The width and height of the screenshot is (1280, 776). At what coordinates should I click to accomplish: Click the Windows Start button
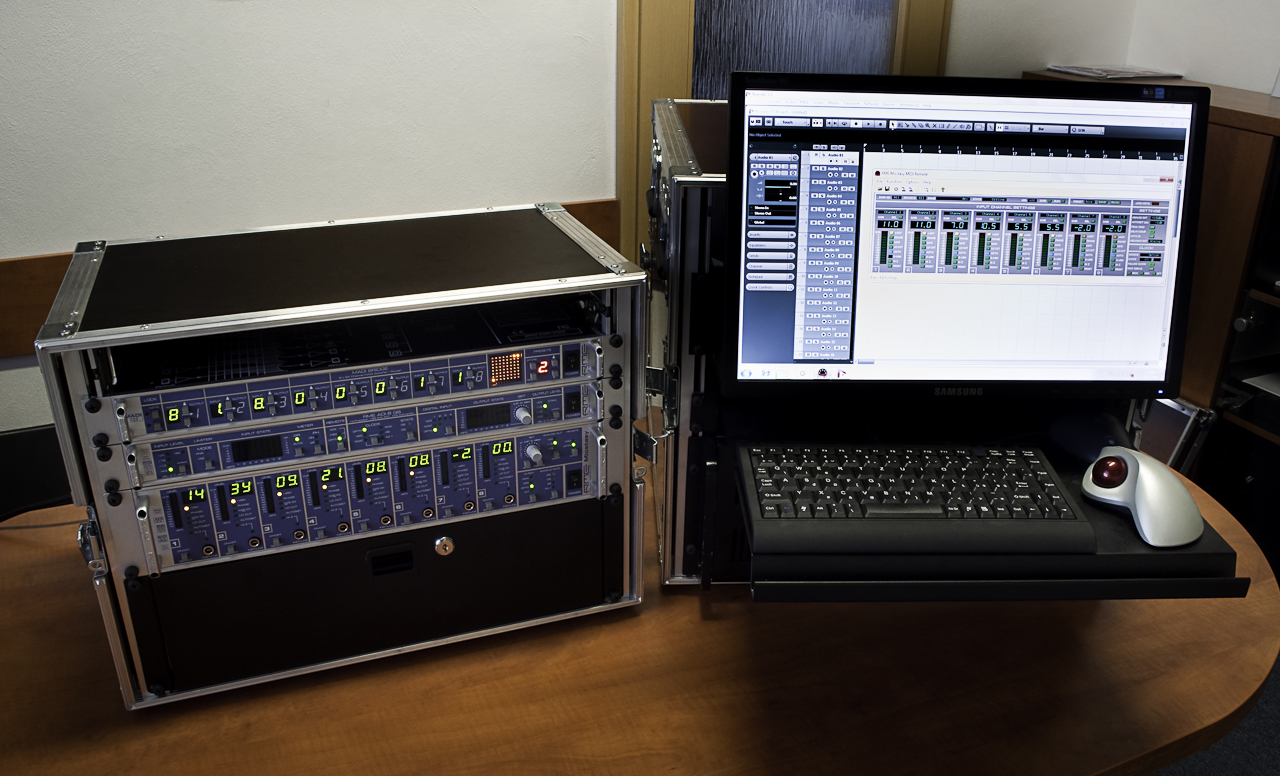coord(748,373)
